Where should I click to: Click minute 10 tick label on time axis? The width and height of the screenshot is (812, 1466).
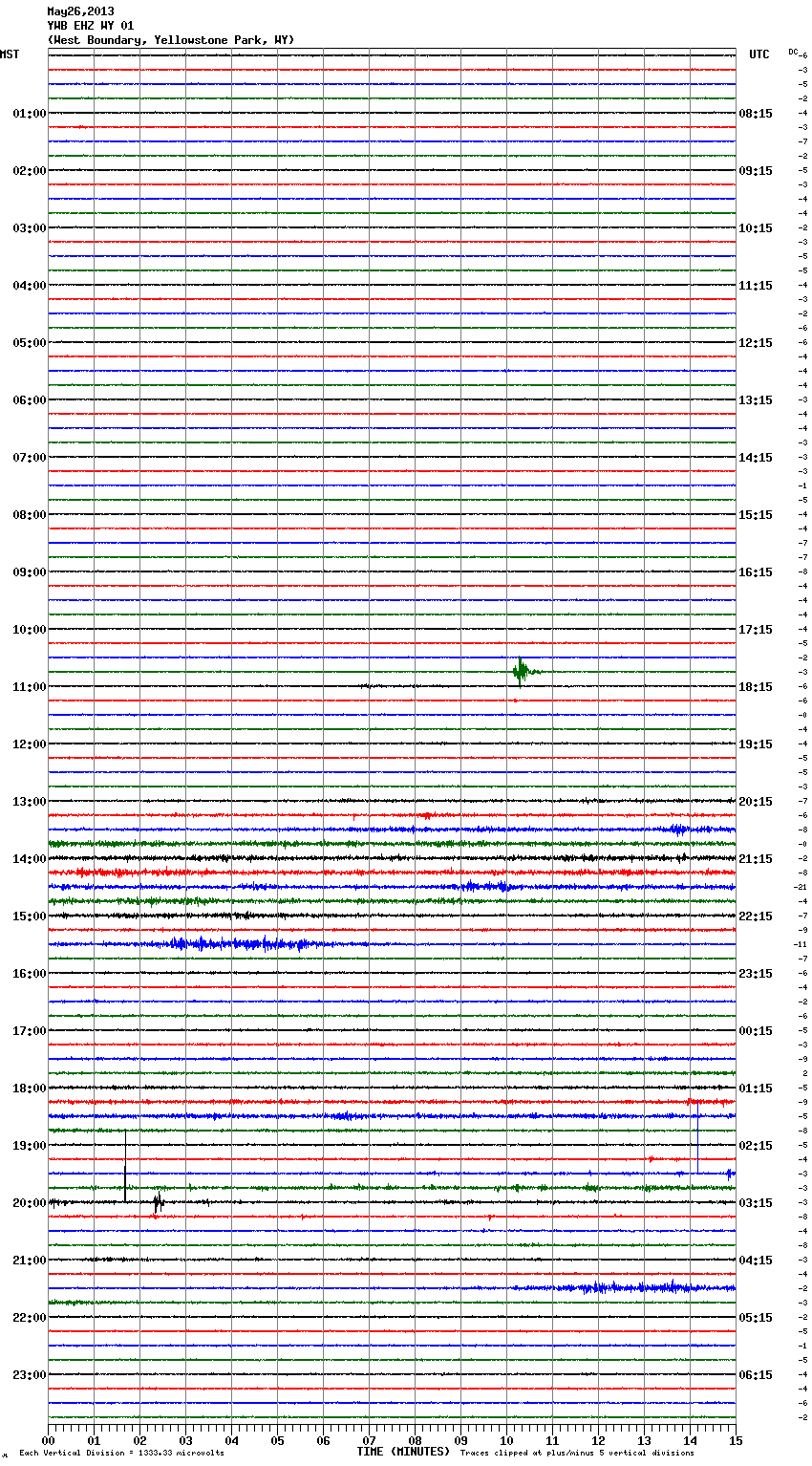[506, 1440]
